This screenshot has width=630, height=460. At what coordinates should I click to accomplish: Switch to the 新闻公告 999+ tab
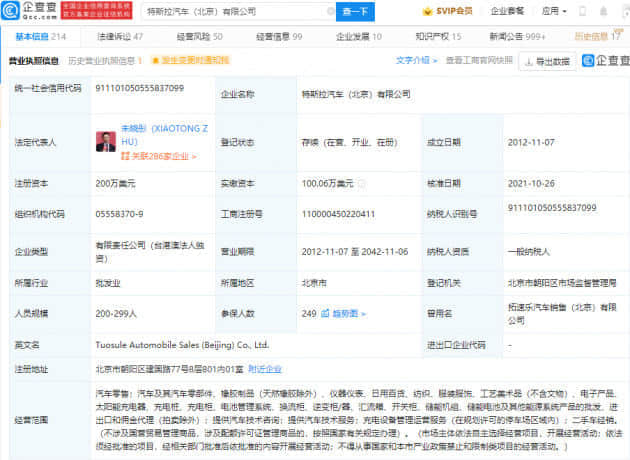(x=517, y=37)
